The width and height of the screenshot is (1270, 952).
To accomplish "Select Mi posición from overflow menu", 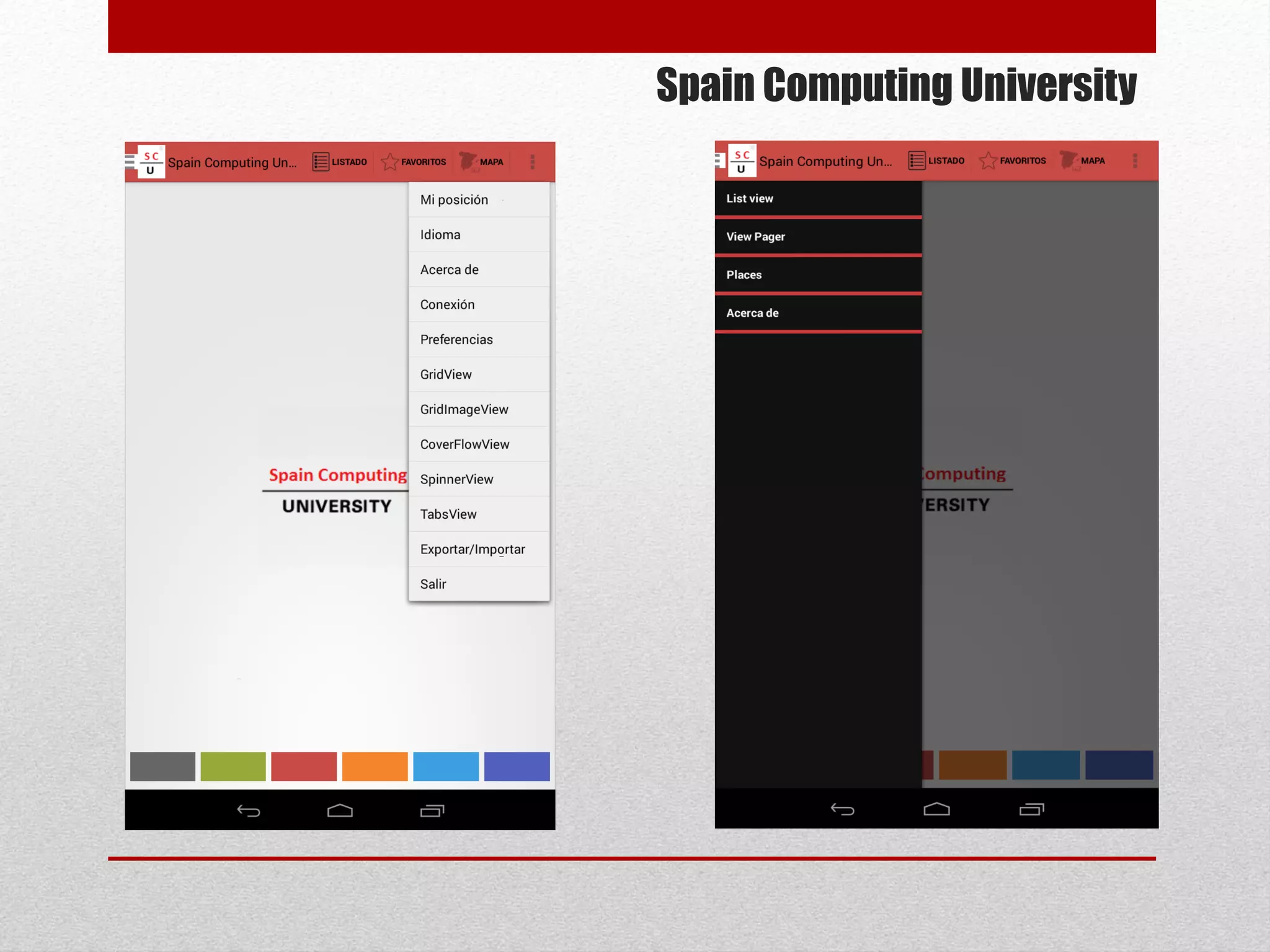I will (479, 200).
